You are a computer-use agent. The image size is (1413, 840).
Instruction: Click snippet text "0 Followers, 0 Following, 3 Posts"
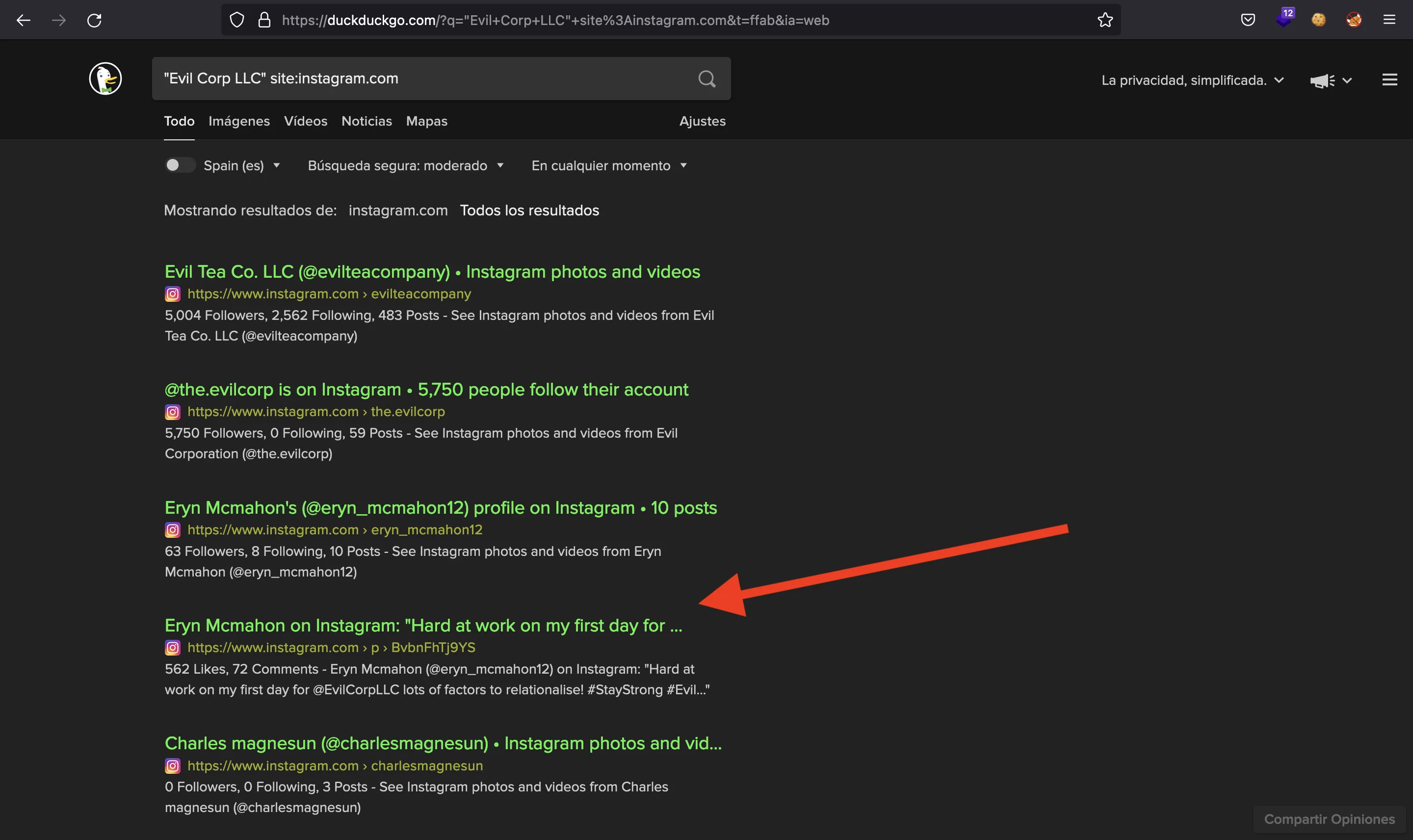(266, 787)
